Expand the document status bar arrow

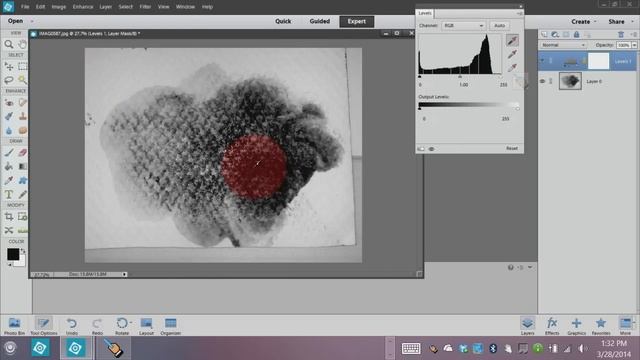click(x=124, y=274)
